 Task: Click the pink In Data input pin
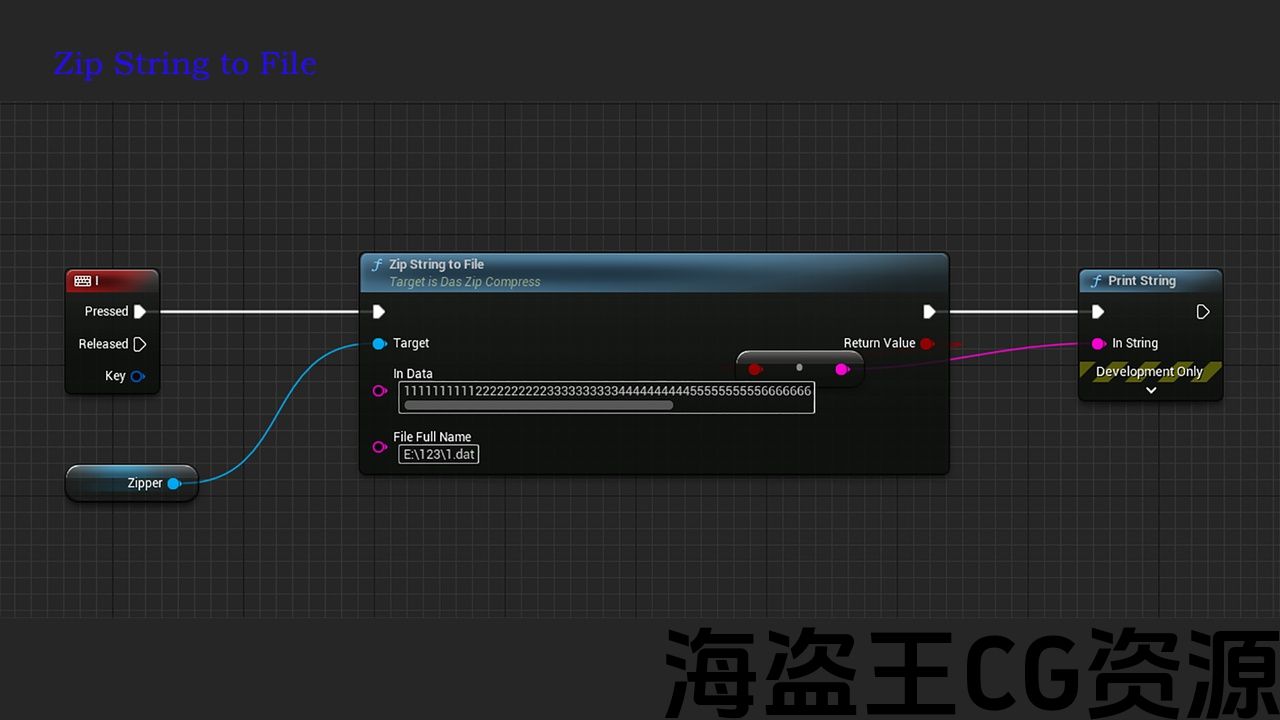pos(379,391)
